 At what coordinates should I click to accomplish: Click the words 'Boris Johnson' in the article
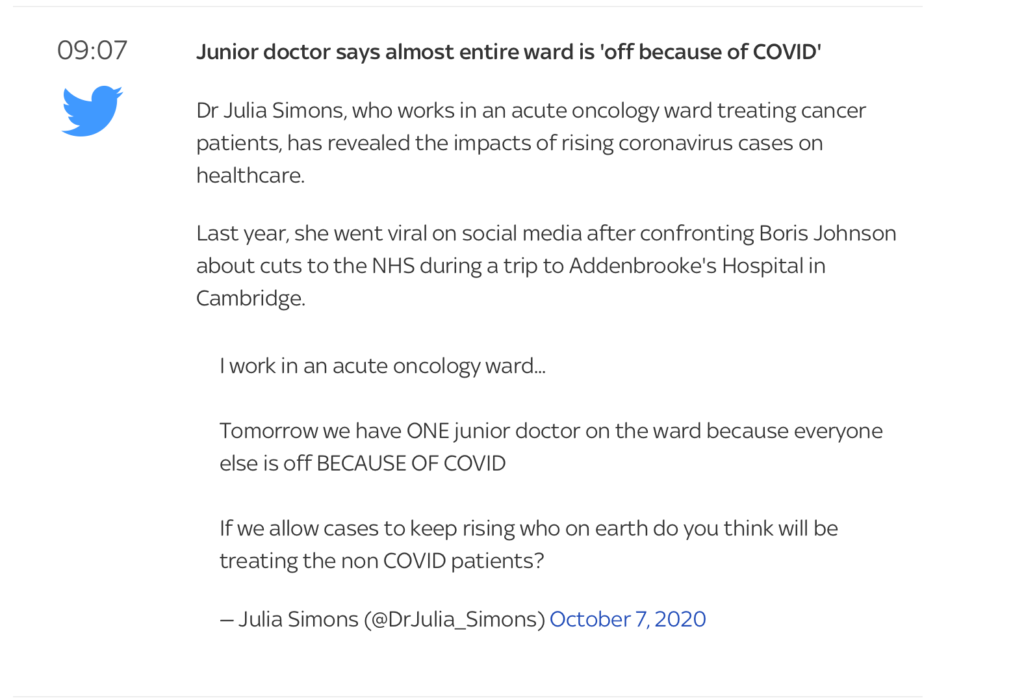click(x=827, y=233)
